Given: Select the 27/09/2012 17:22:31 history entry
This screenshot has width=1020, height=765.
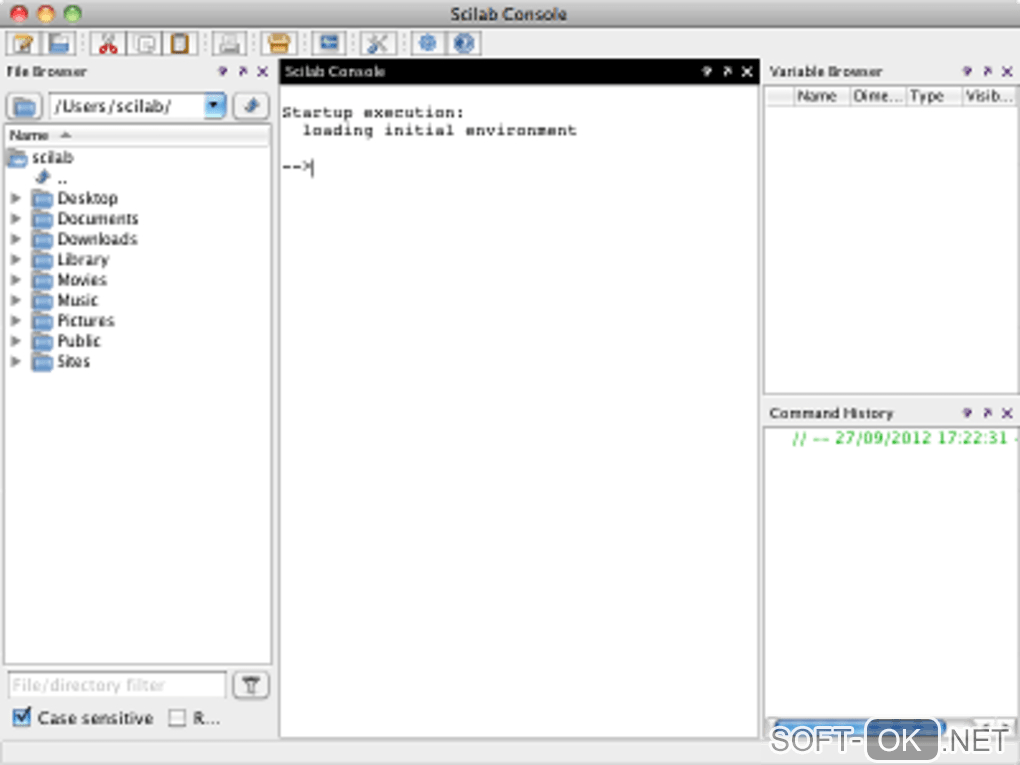Looking at the screenshot, I should point(903,438).
